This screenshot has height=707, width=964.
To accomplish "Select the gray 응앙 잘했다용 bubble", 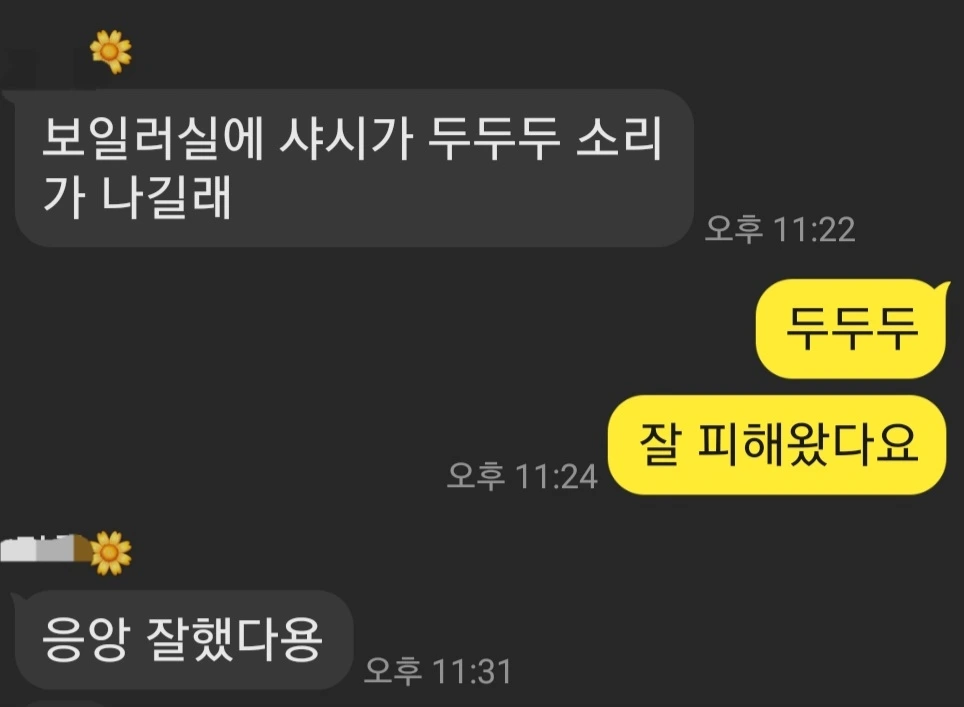I will tap(184, 640).
